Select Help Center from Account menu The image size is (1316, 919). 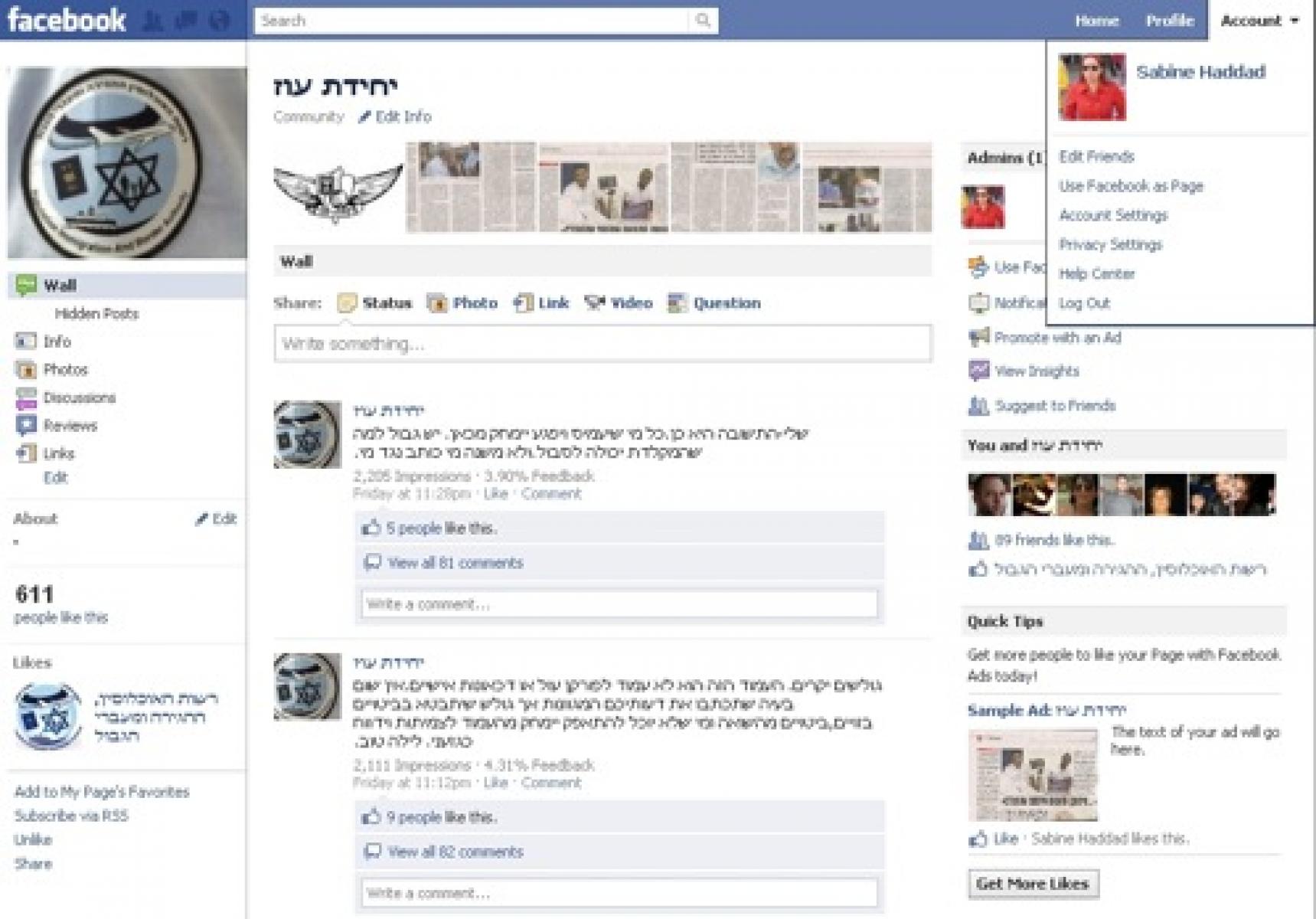click(x=1096, y=273)
